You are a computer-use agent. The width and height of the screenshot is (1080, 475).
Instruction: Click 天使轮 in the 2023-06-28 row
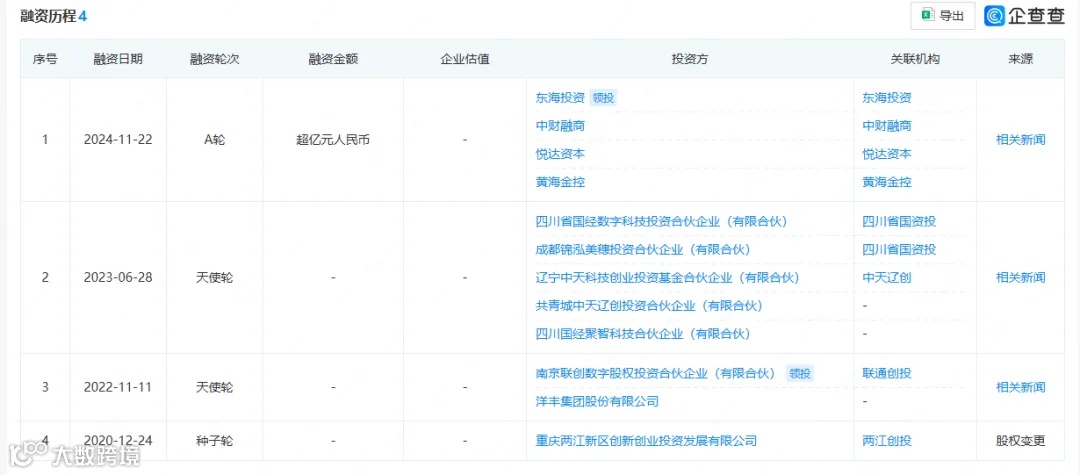click(215, 277)
